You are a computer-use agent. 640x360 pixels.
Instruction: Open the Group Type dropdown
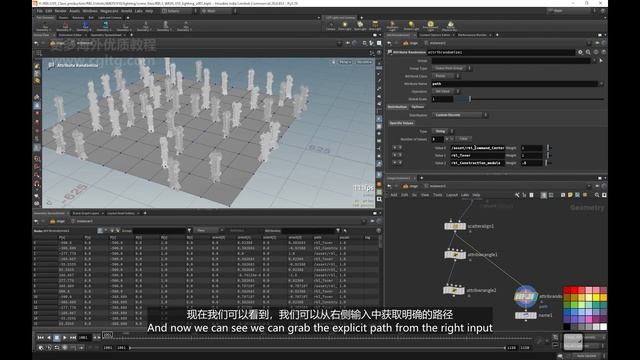coord(452,68)
